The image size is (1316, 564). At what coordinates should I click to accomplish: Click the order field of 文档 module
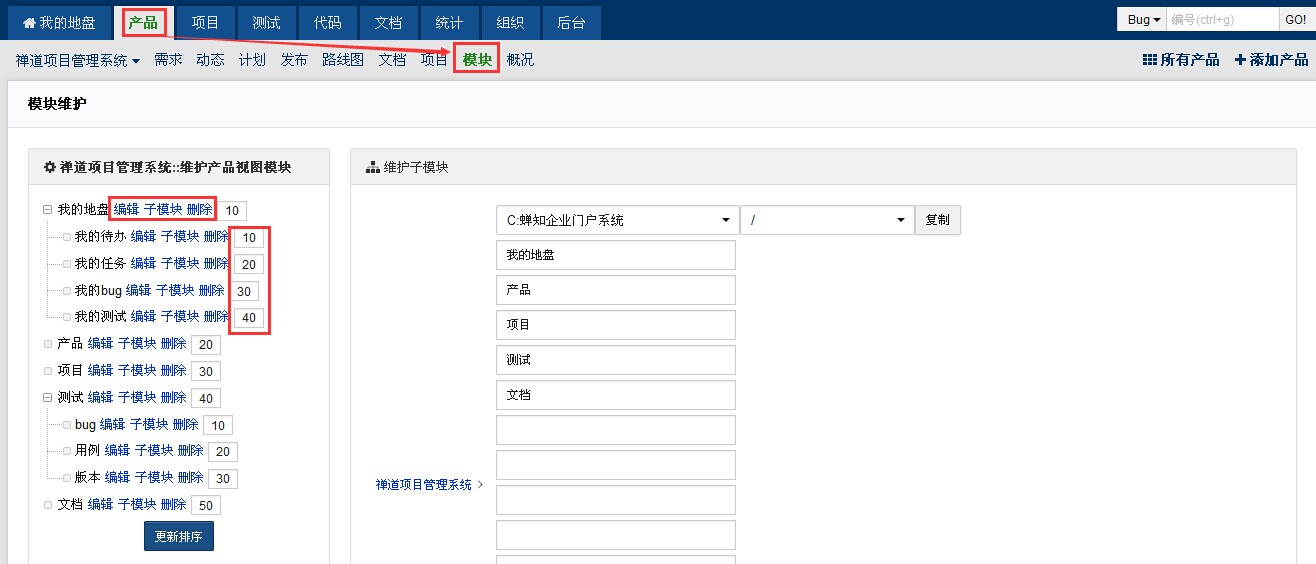(206, 506)
